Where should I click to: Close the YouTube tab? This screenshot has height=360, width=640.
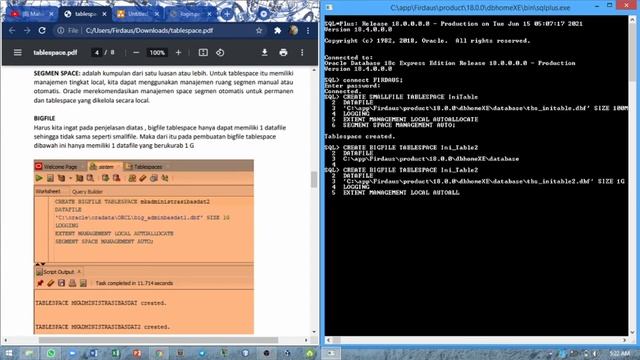point(51,14)
